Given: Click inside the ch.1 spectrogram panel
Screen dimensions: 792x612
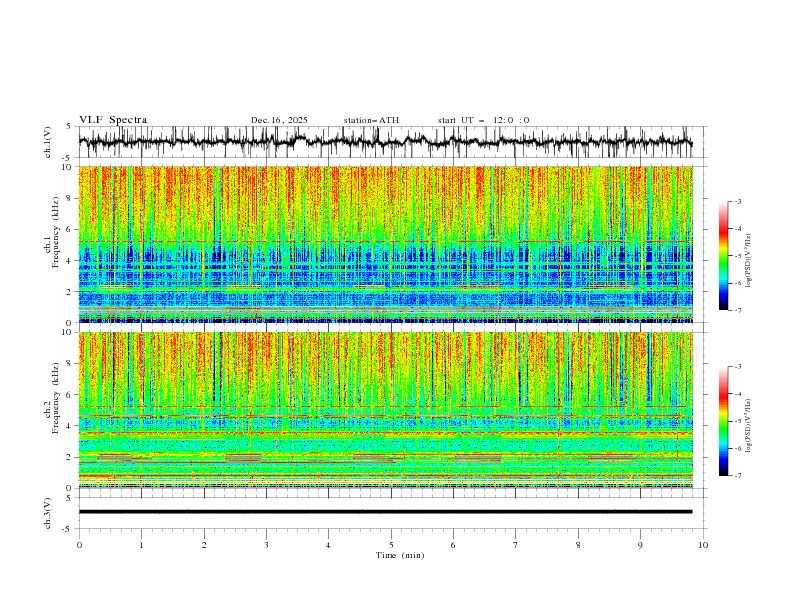Looking at the screenshot, I should 385,244.
